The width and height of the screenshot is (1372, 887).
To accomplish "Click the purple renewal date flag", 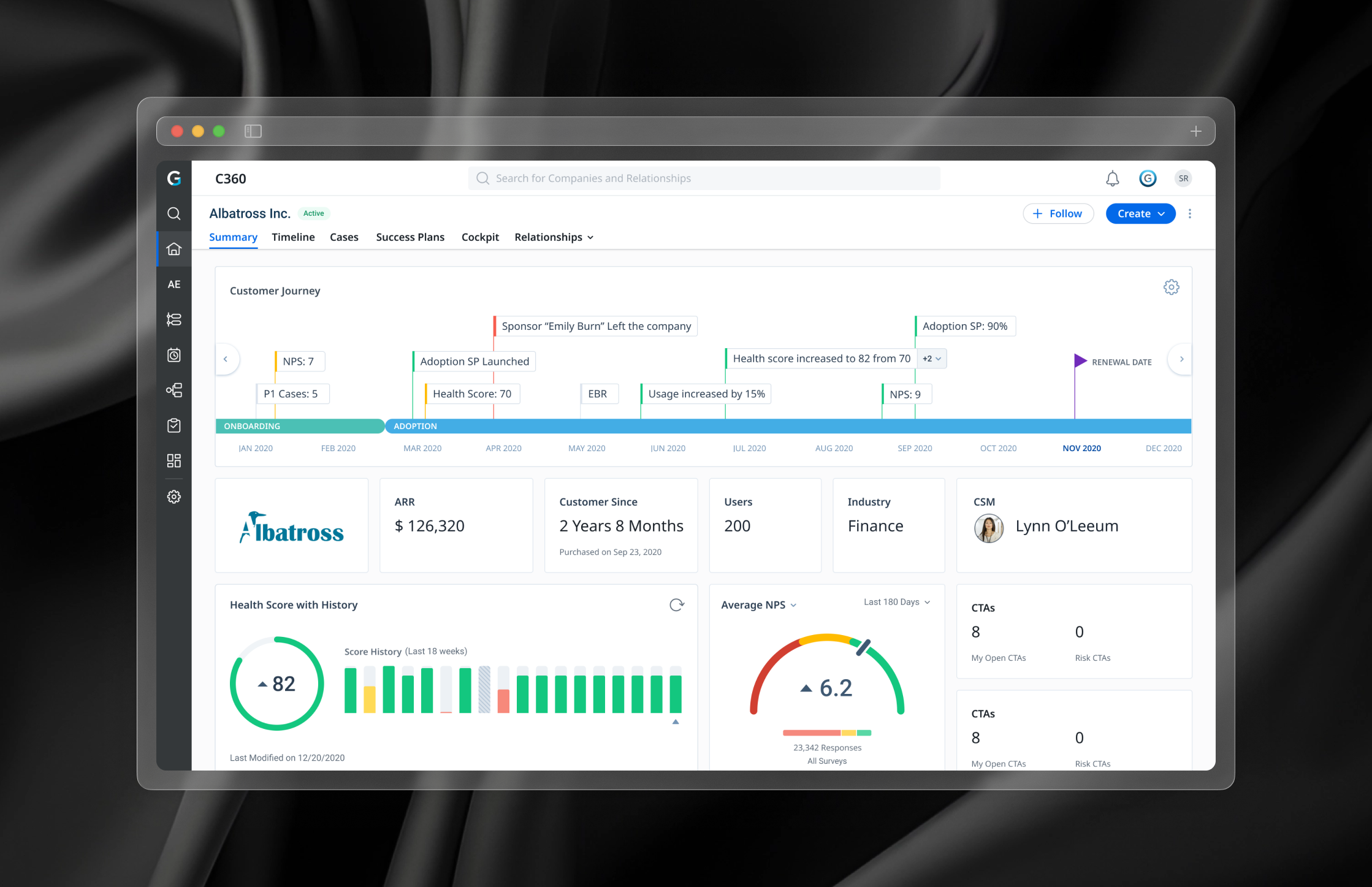I will [1080, 361].
